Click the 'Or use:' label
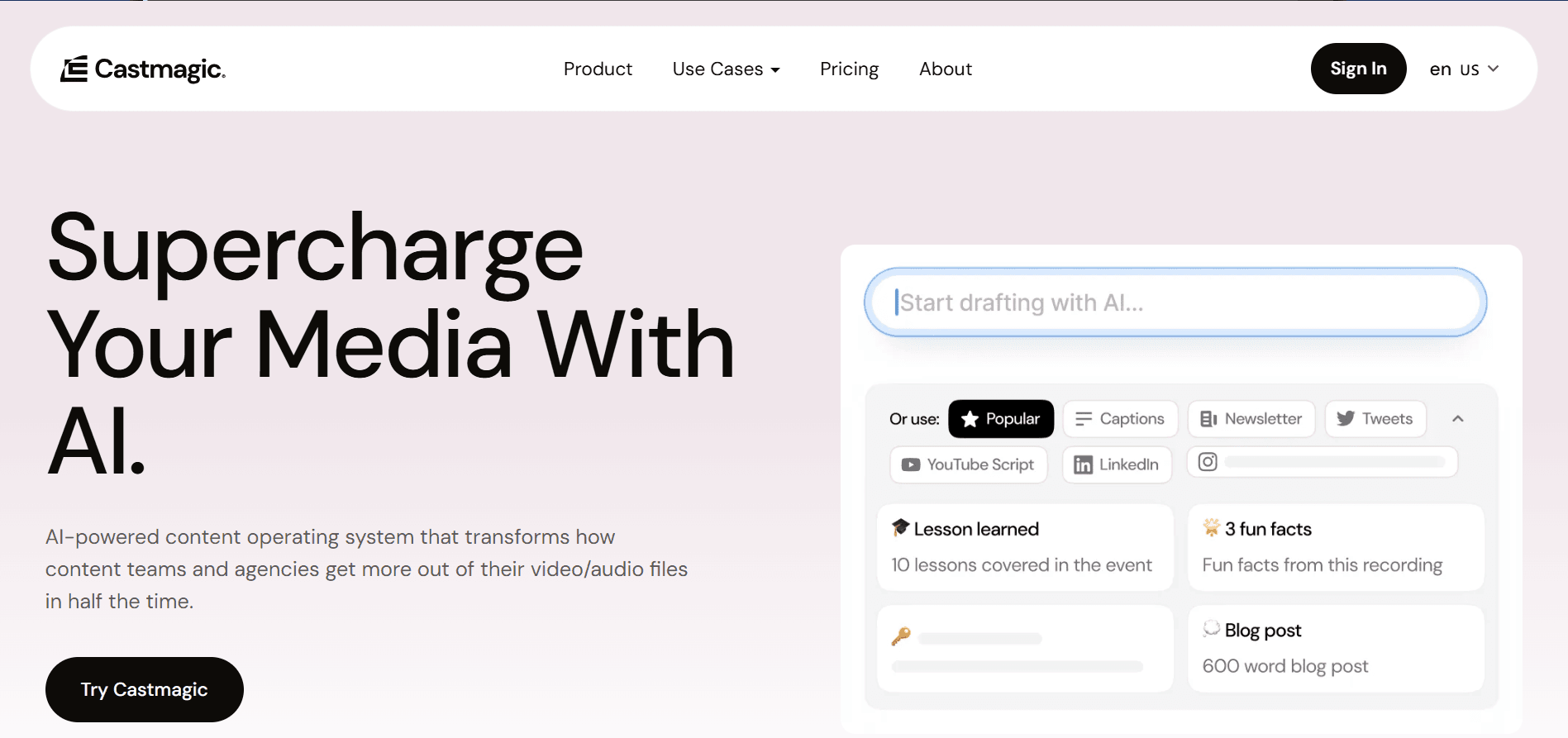This screenshot has width=1568, height=738. point(914,419)
